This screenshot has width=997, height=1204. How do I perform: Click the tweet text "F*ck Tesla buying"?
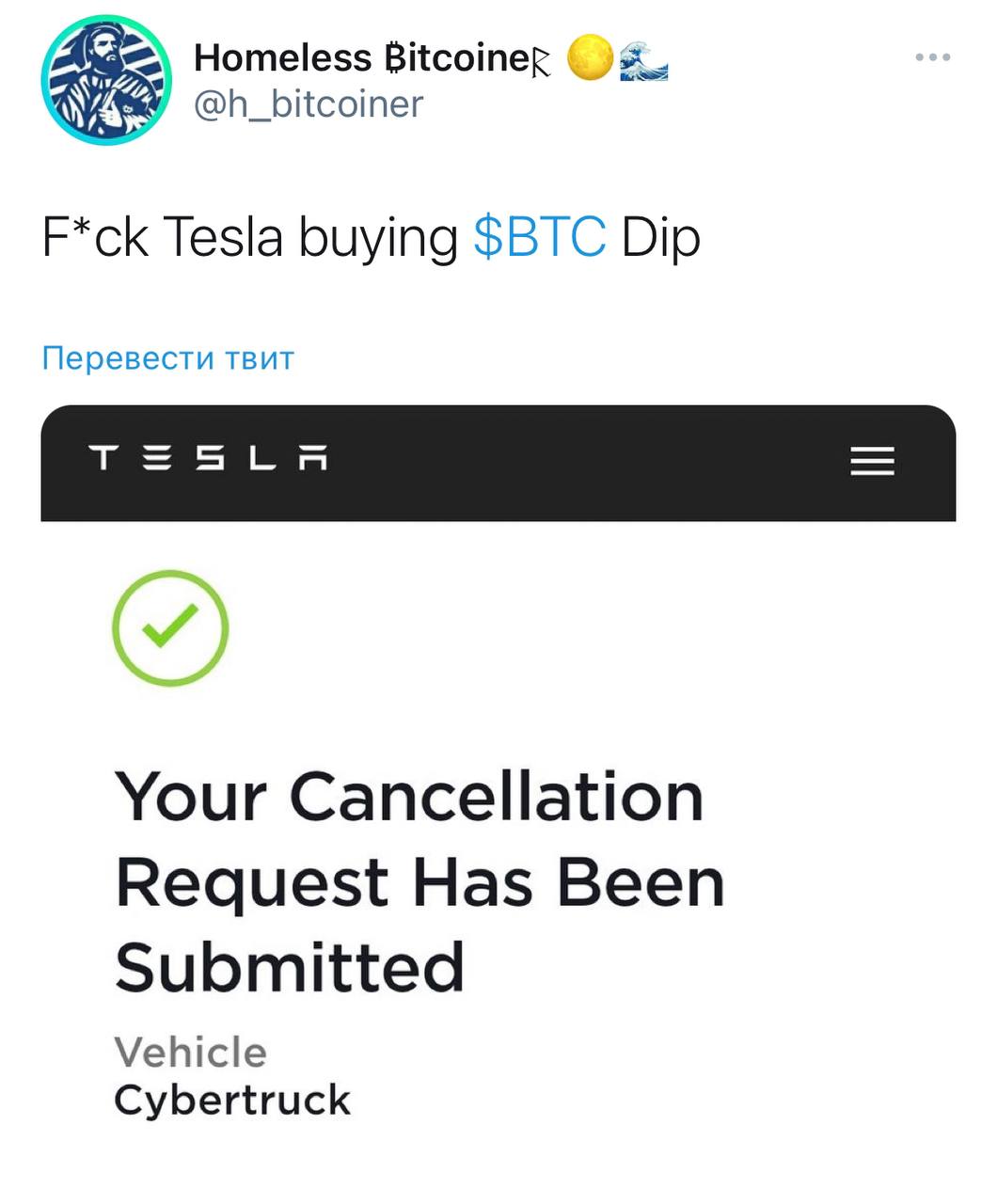250,237
